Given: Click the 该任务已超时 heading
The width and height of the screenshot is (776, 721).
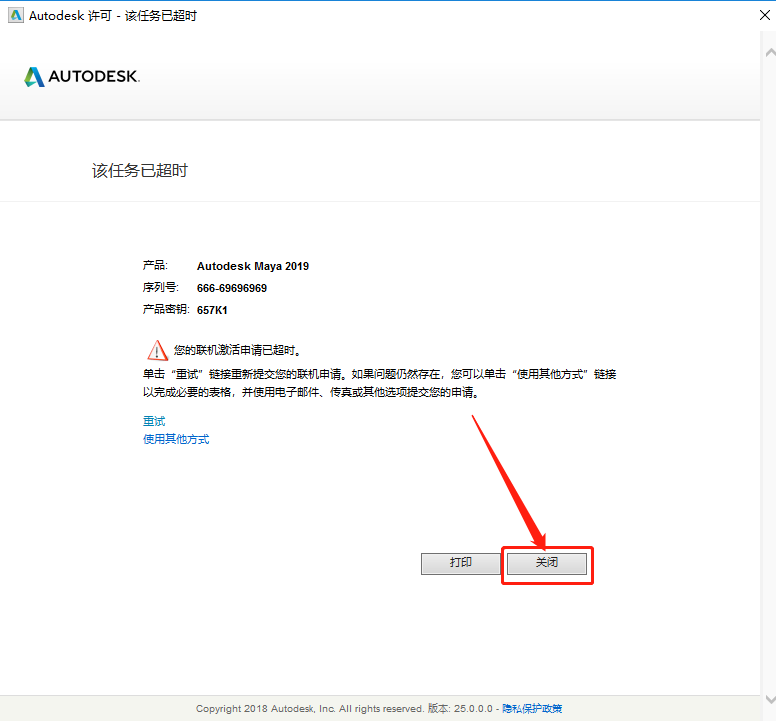Looking at the screenshot, I should [x=140, y=171].
